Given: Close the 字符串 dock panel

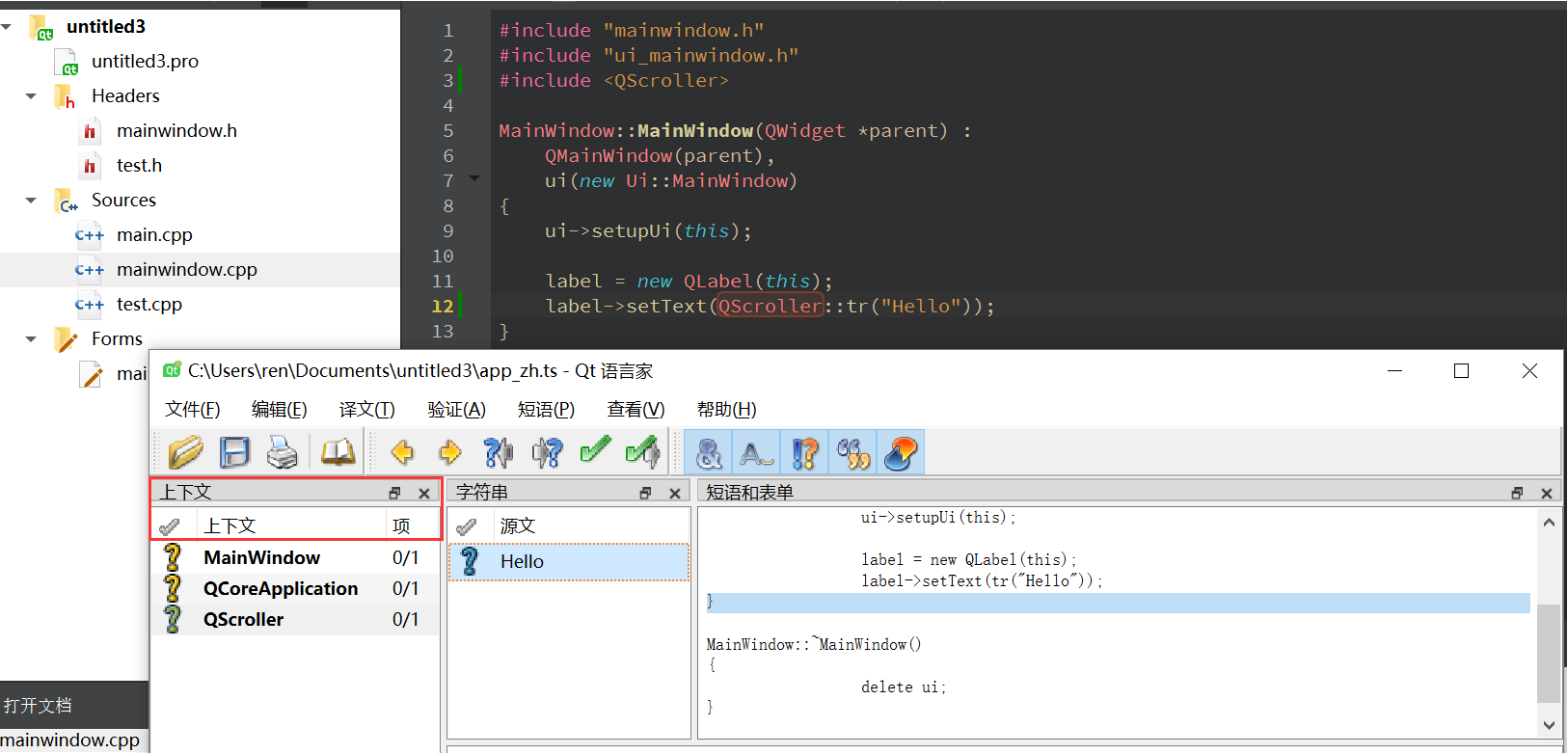Looking at the screenshot, I should 675,493.
